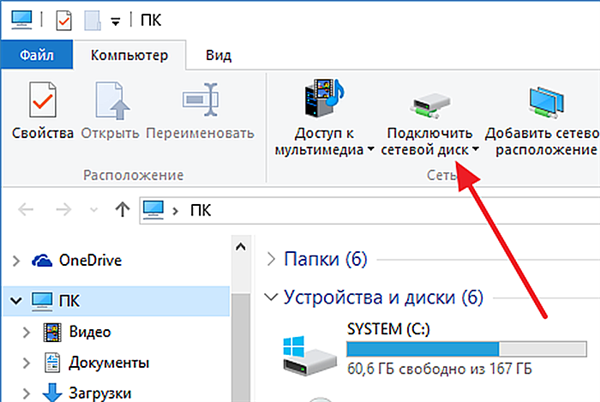The width and height of the screenshot is (600, 402).
Task: Click the Папки (6) group header text
Action: click(326, 259)
